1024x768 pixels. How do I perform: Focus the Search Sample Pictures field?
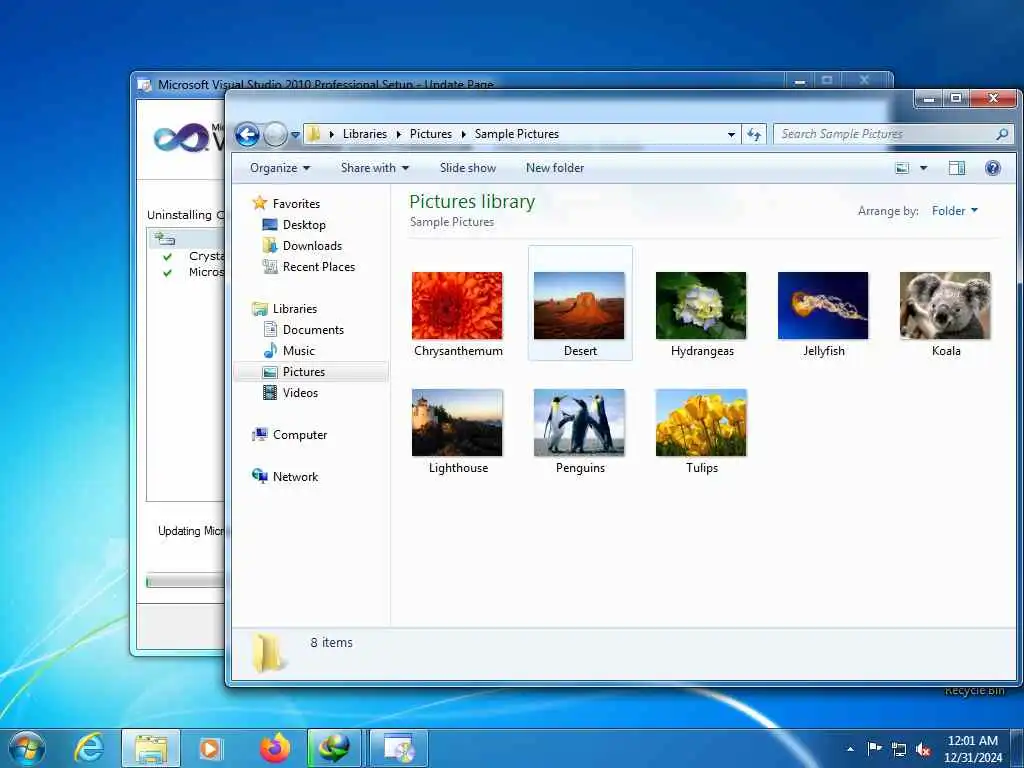(x=893, y=134)
